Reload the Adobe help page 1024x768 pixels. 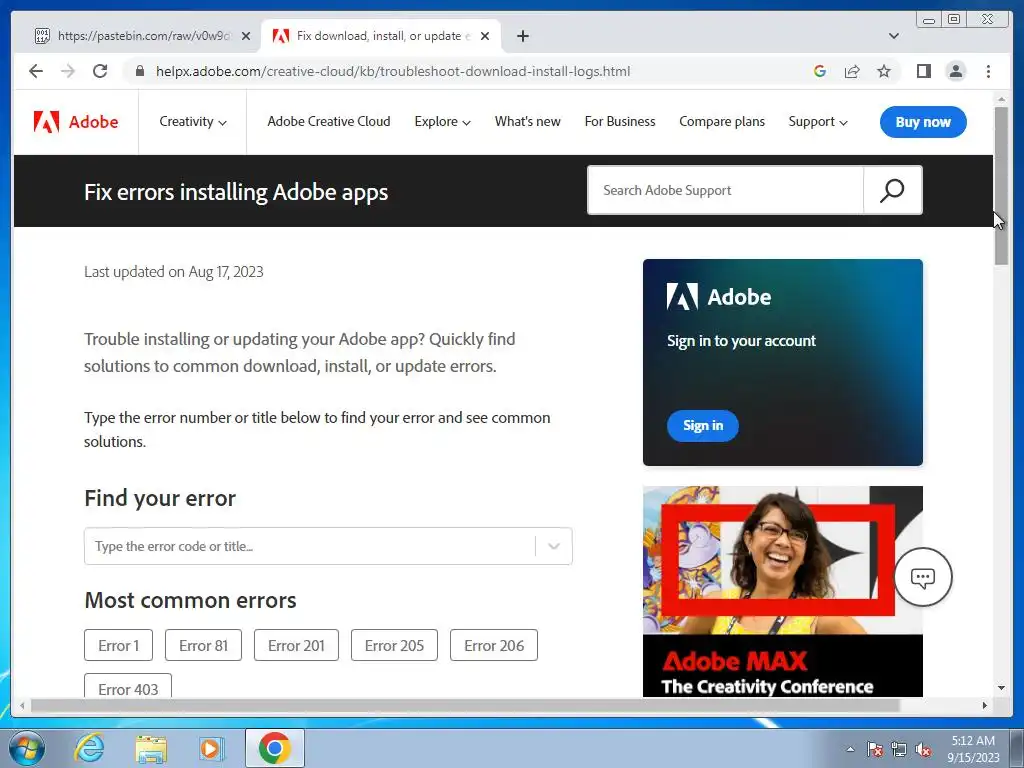[x=100, y=71]
